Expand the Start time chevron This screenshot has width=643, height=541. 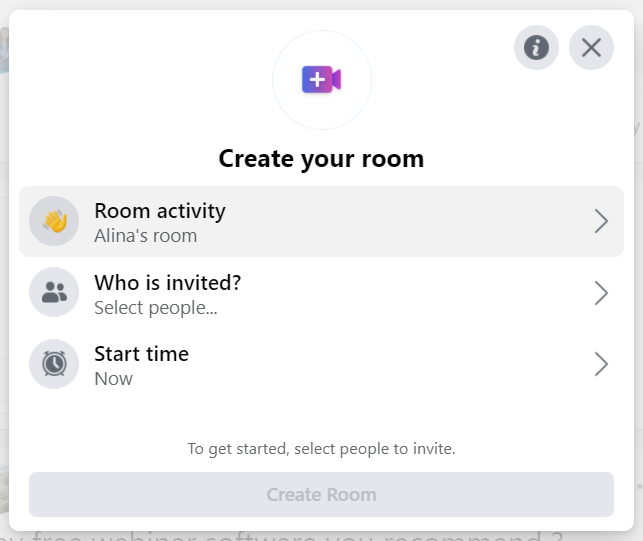[x=601, y=364]
